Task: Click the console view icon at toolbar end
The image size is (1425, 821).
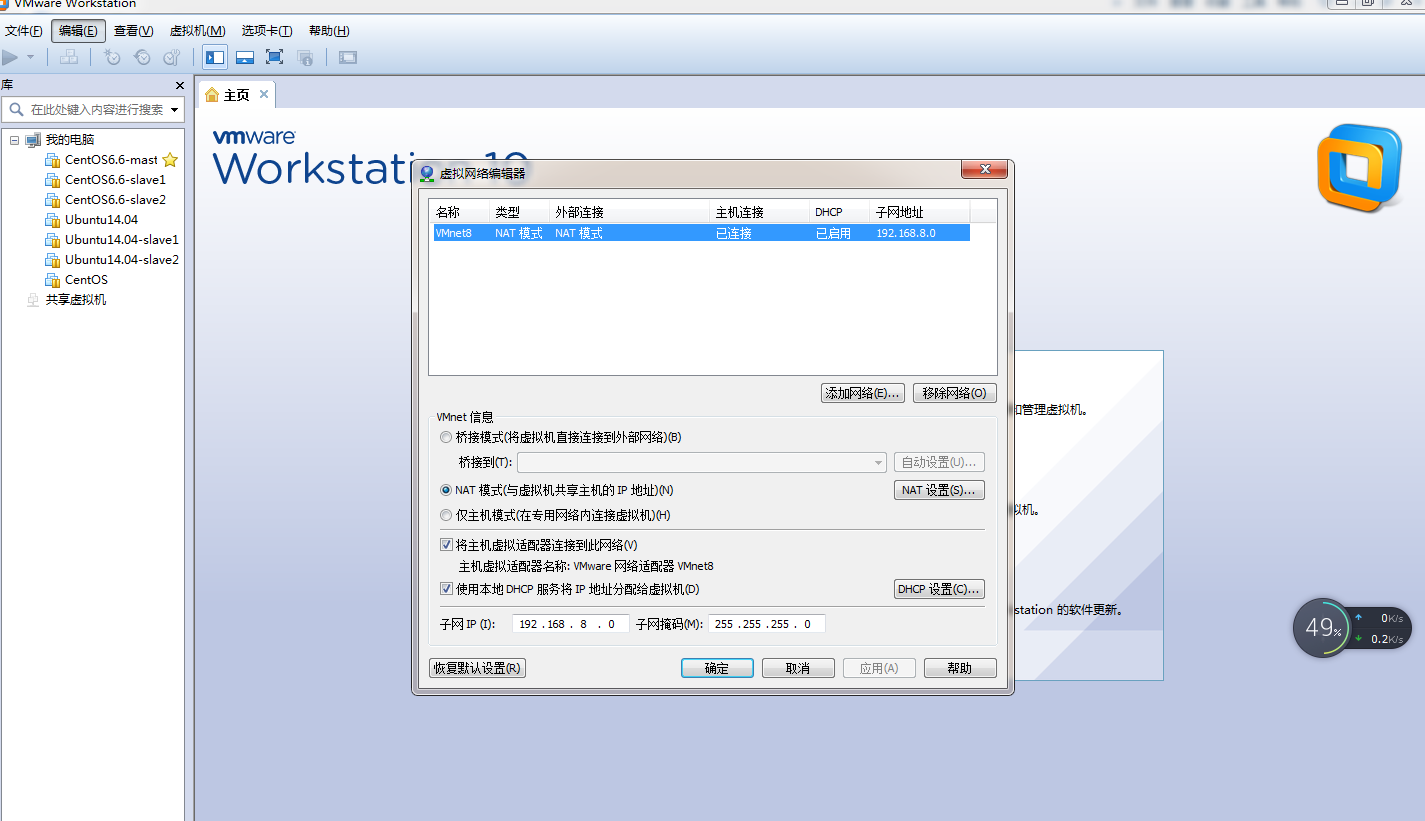Action: 347,57
